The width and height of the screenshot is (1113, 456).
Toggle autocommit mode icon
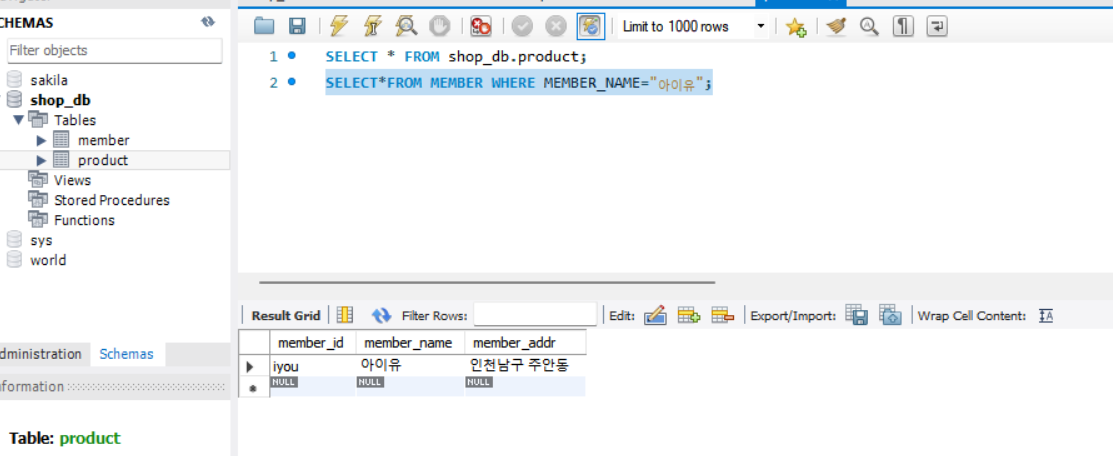(x=590, y=27)
